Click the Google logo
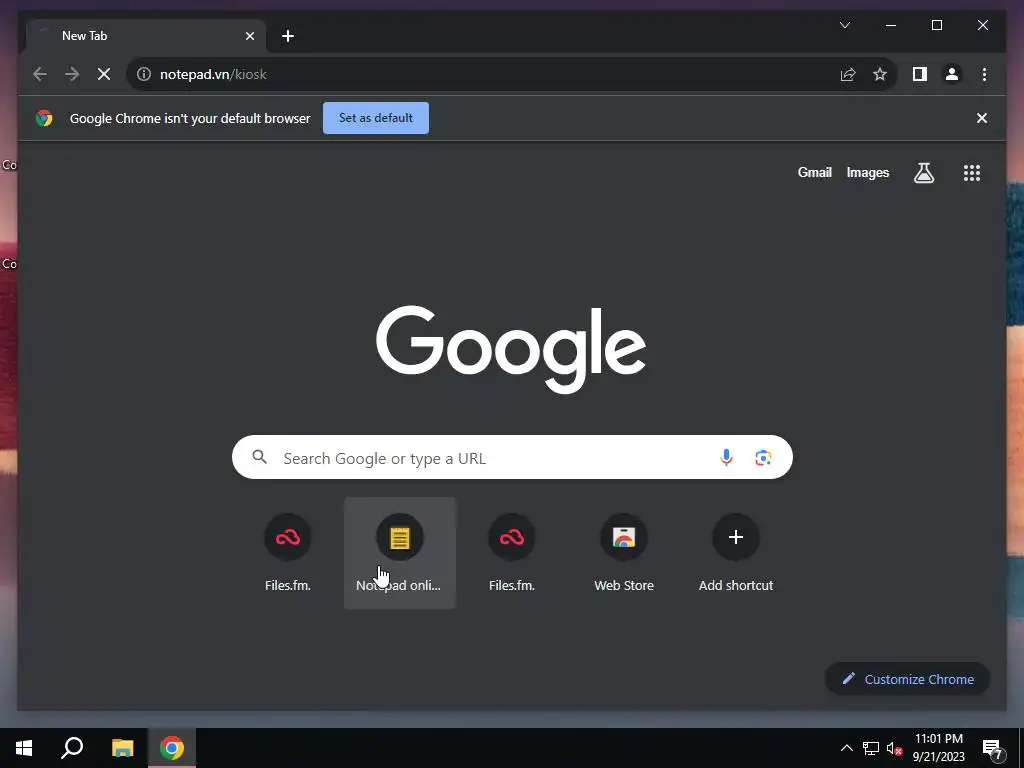1024x768 pixels. (511, 349)
